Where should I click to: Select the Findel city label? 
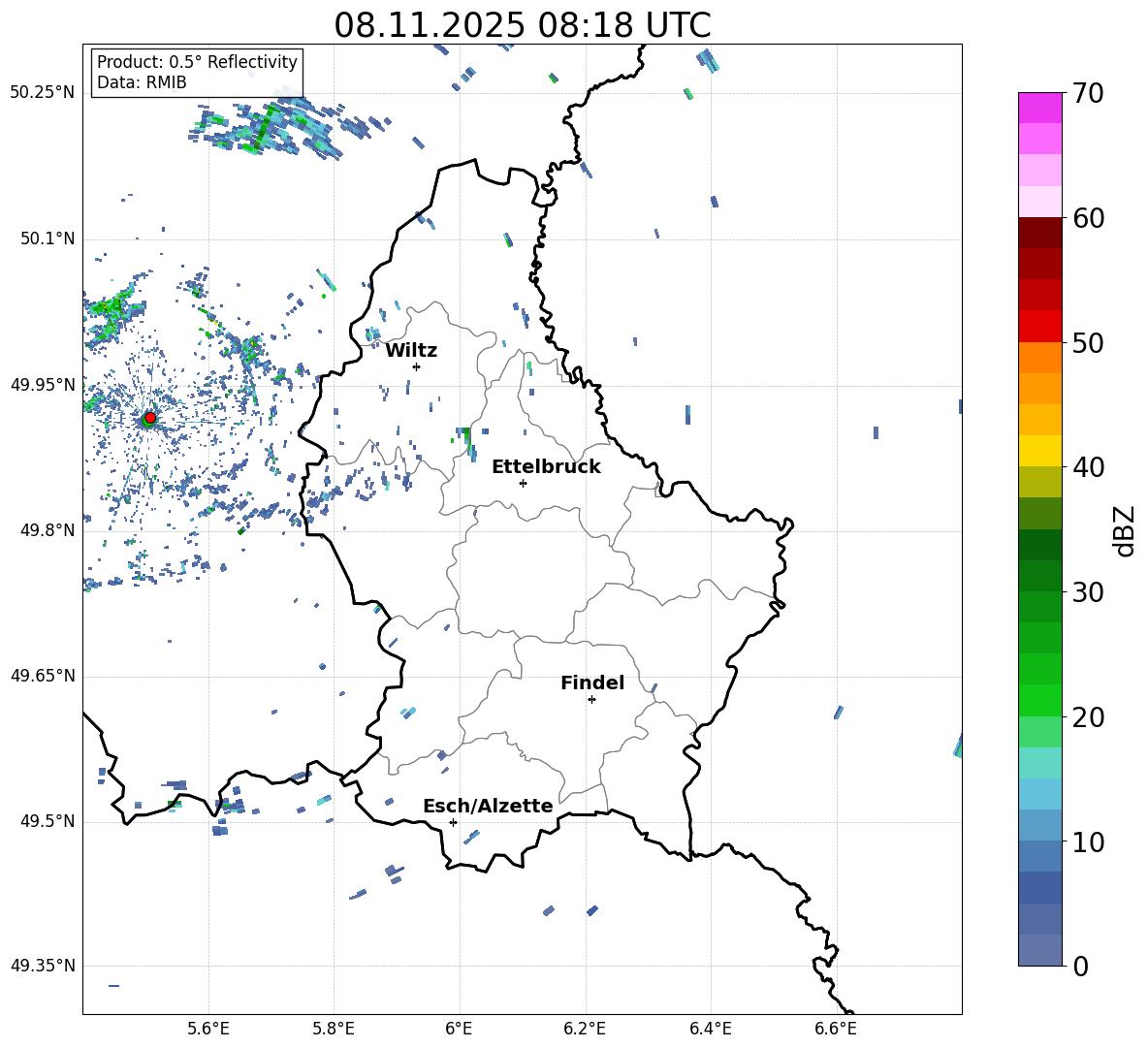coord(591,683)
